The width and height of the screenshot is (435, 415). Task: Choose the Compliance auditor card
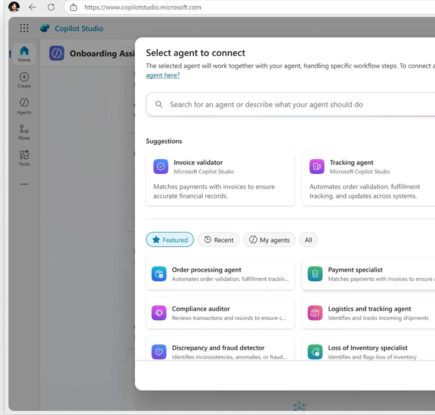[220, 313]
